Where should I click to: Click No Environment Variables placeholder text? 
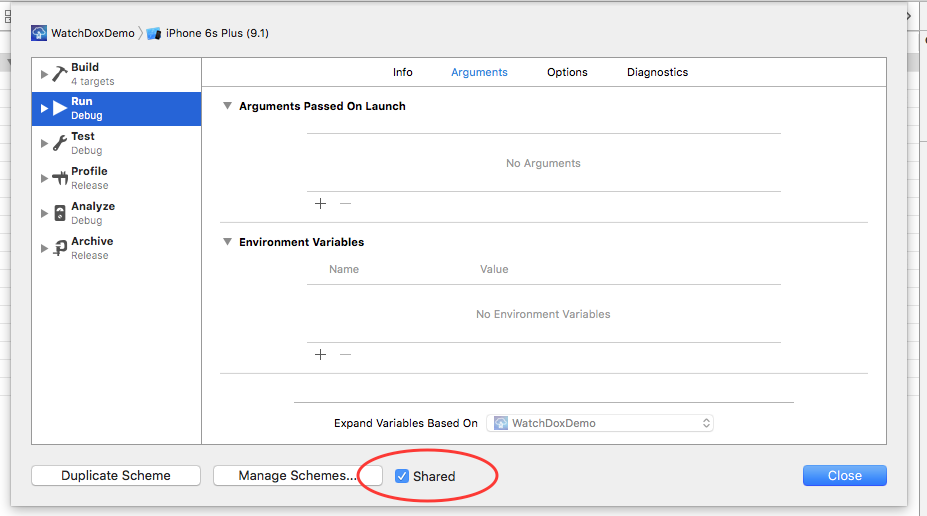pos(543,314)
